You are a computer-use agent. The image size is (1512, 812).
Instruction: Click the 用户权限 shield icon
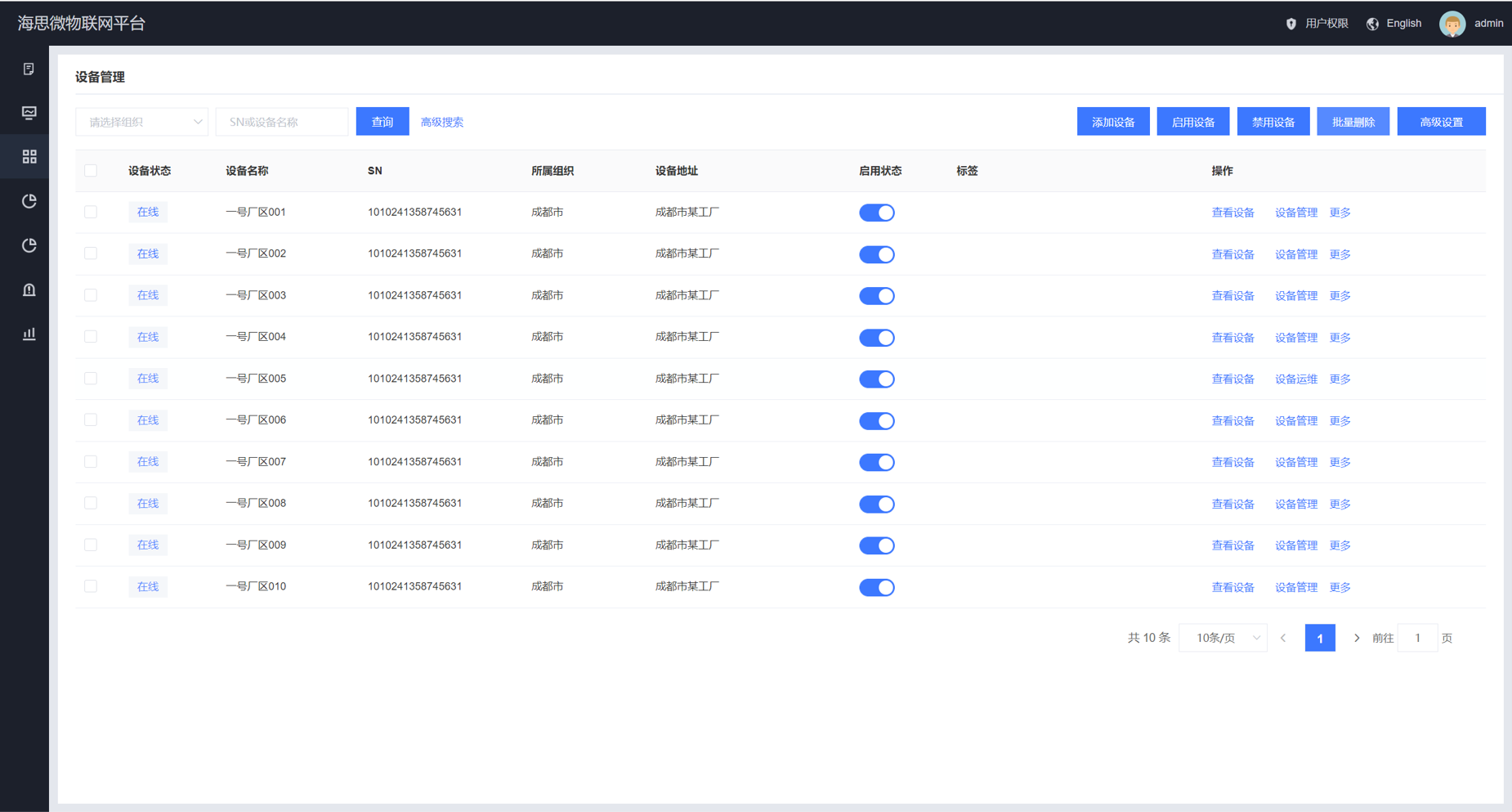tap(1291, 24)
